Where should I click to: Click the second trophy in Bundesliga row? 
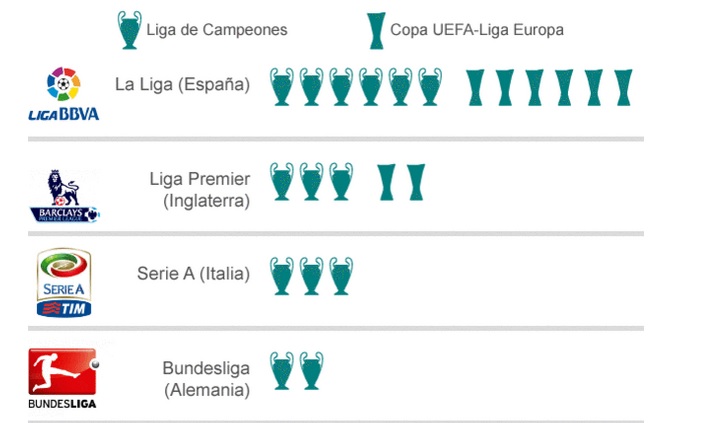312,369
